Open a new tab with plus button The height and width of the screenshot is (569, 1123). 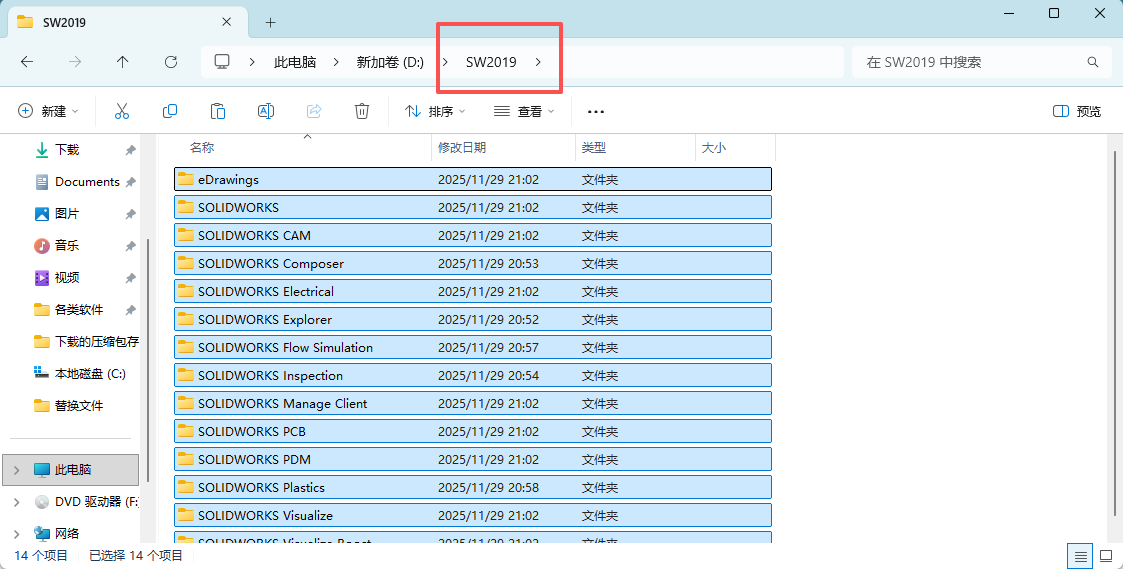tap(270, 22)
